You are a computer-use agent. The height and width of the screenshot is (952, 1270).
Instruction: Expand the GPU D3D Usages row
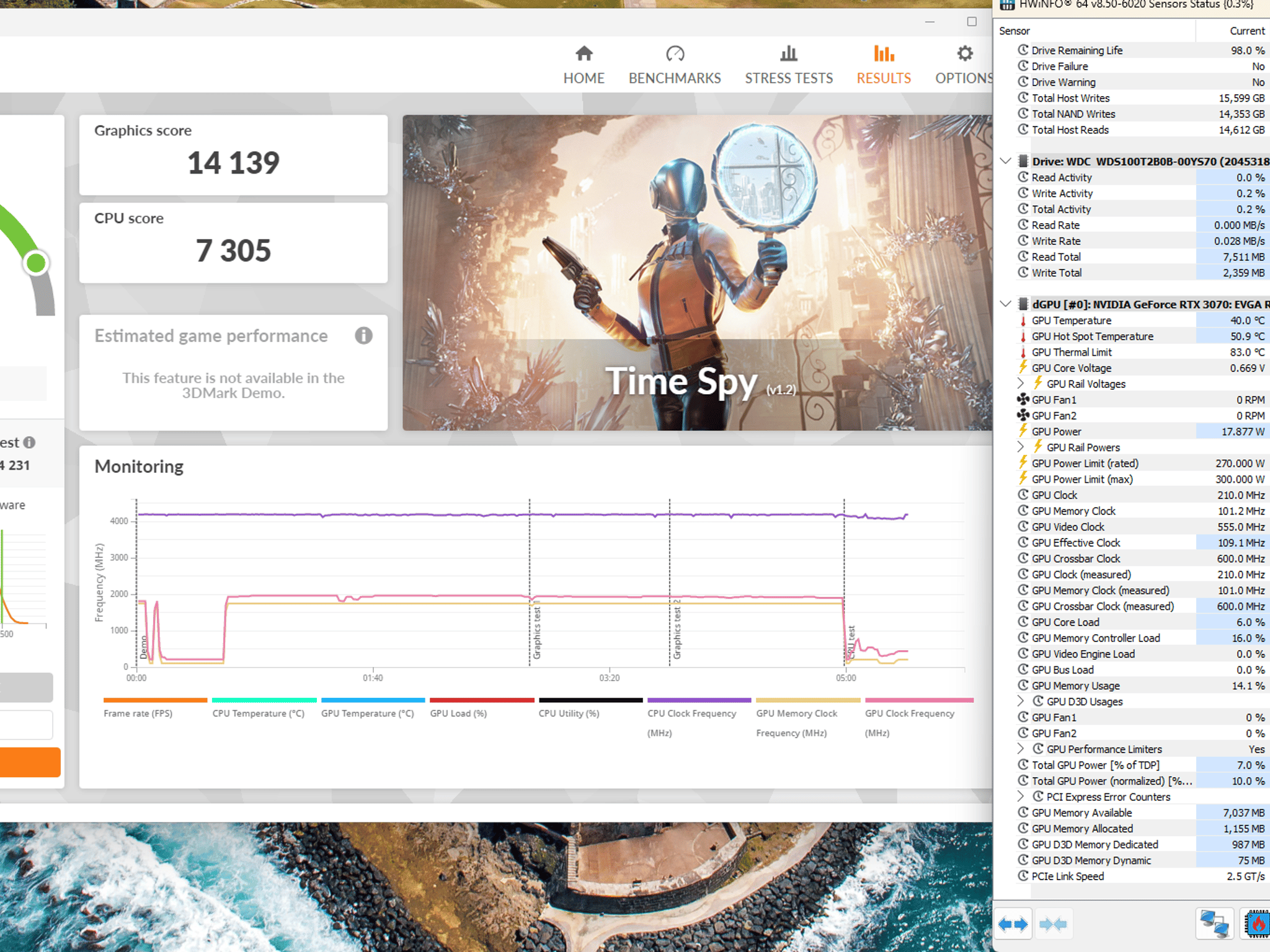point(1021,701)
